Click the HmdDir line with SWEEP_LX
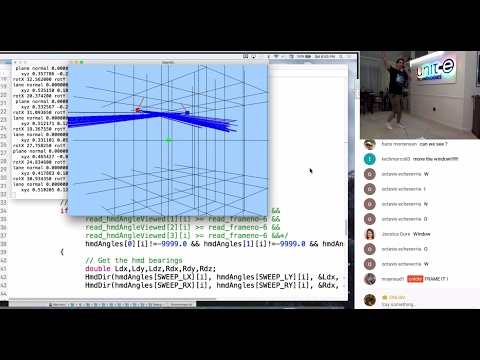480x360 pixels. pyautogui.click(x=215, y=277)
